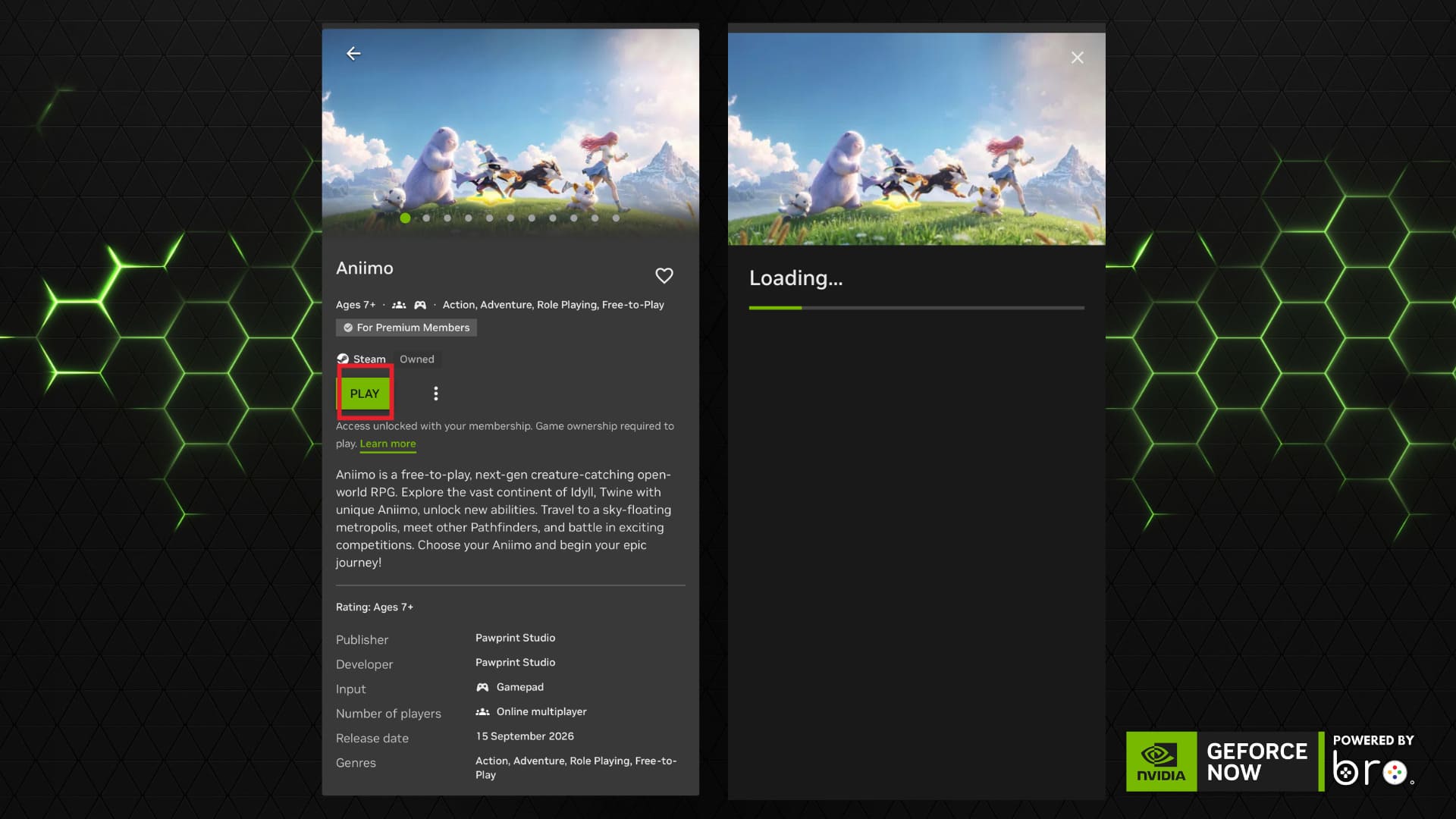Click the Steam logo icon
Screen dimensions: 1456x819
click(343, 359)
